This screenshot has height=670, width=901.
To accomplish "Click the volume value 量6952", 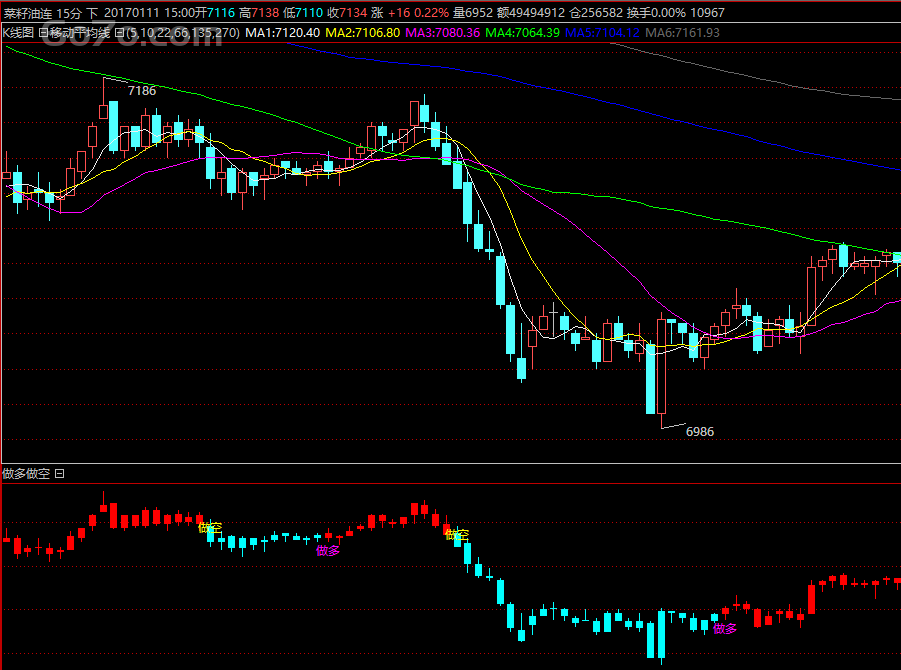I will click(x=473, y=13).
